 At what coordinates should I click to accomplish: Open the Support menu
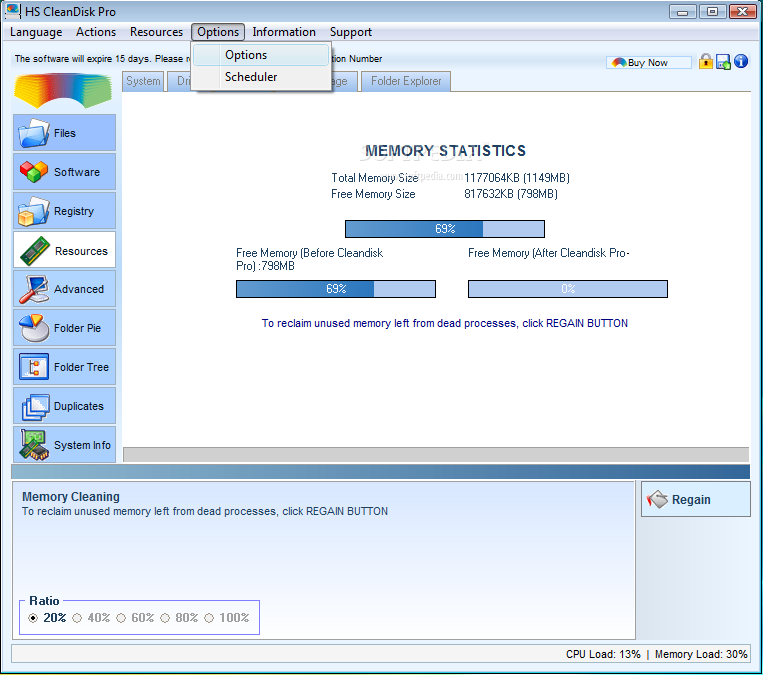(350, 32)
